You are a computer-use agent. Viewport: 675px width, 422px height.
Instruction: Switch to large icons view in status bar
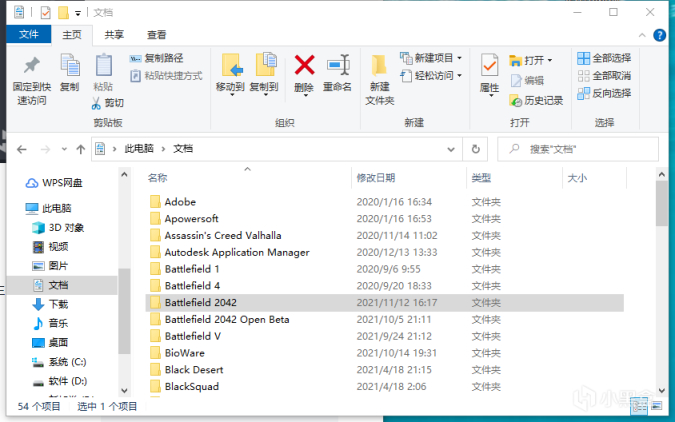(x=656, y=406)
